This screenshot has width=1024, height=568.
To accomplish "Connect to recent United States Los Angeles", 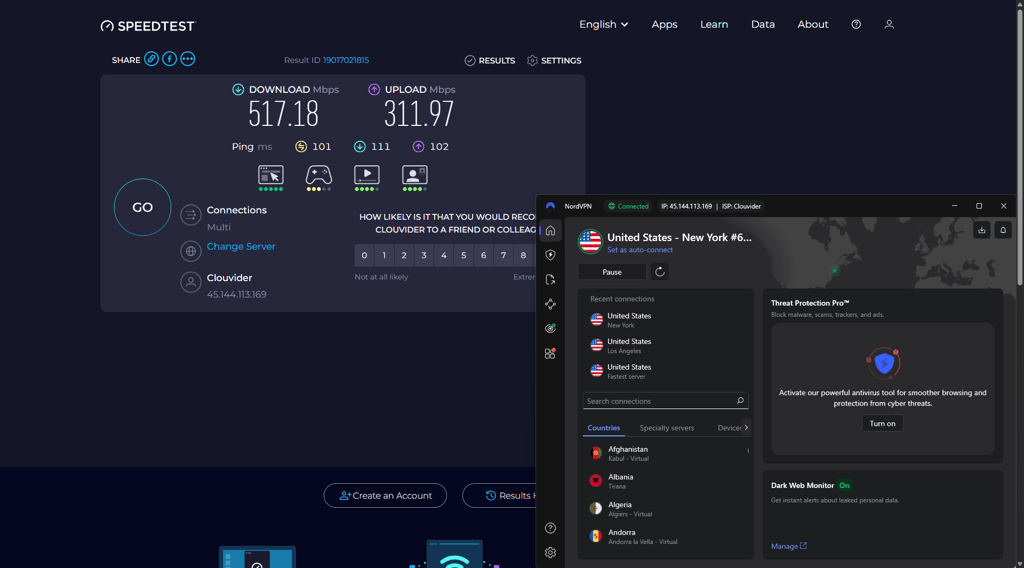I will pos(665,345).
